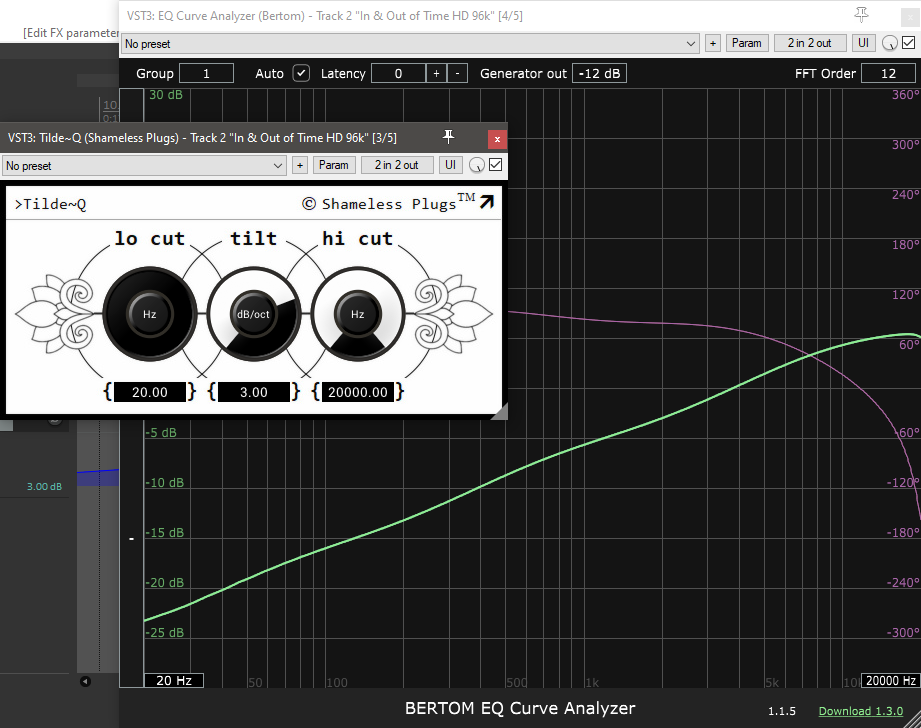The height and width of the screenshot is (728, 921).
Task: Click the 20000 Hz maximum frequency field
Action: [x=890, y=680]
